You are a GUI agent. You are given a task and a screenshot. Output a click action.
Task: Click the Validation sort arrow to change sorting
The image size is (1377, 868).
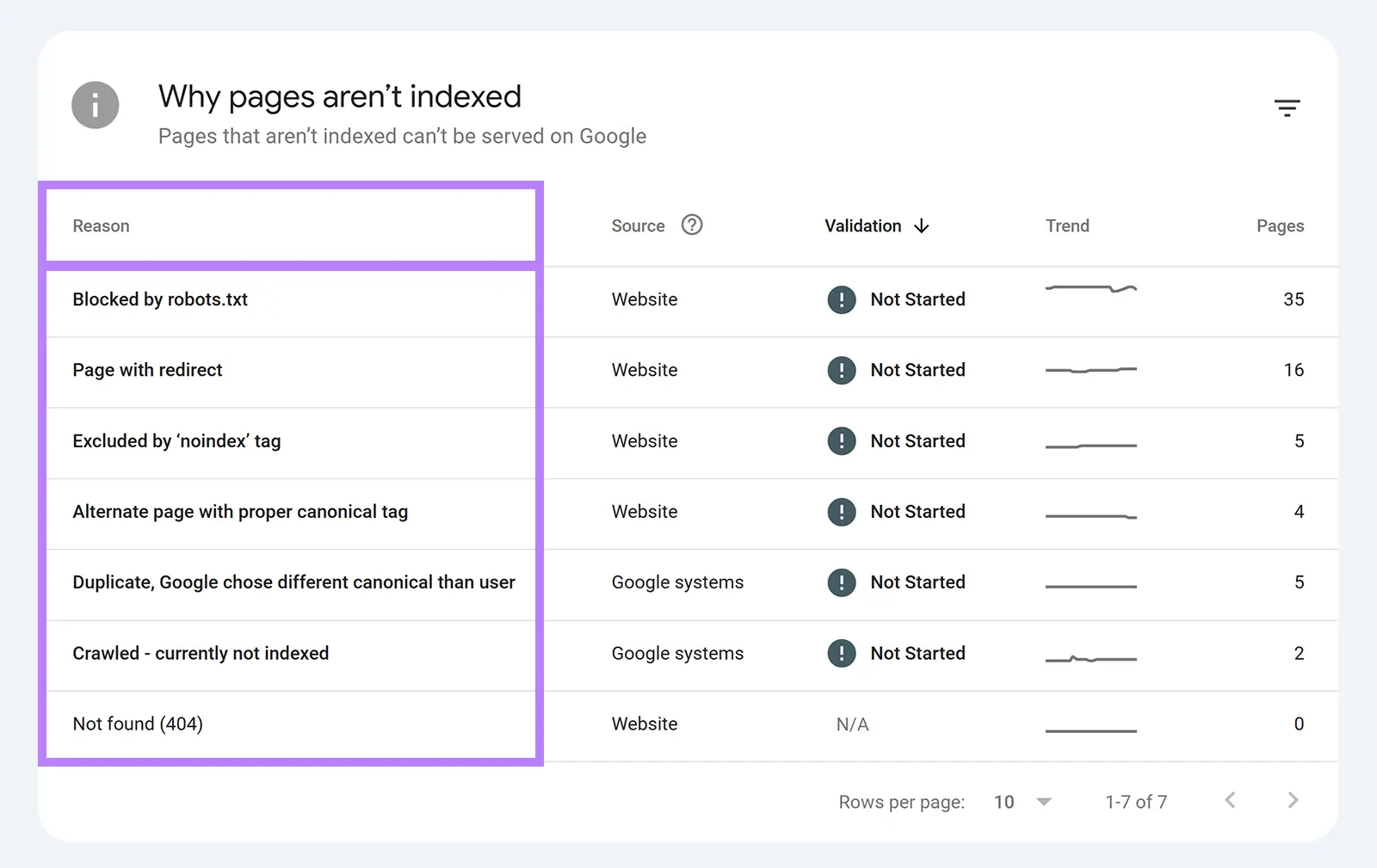[x=921, y=225]
